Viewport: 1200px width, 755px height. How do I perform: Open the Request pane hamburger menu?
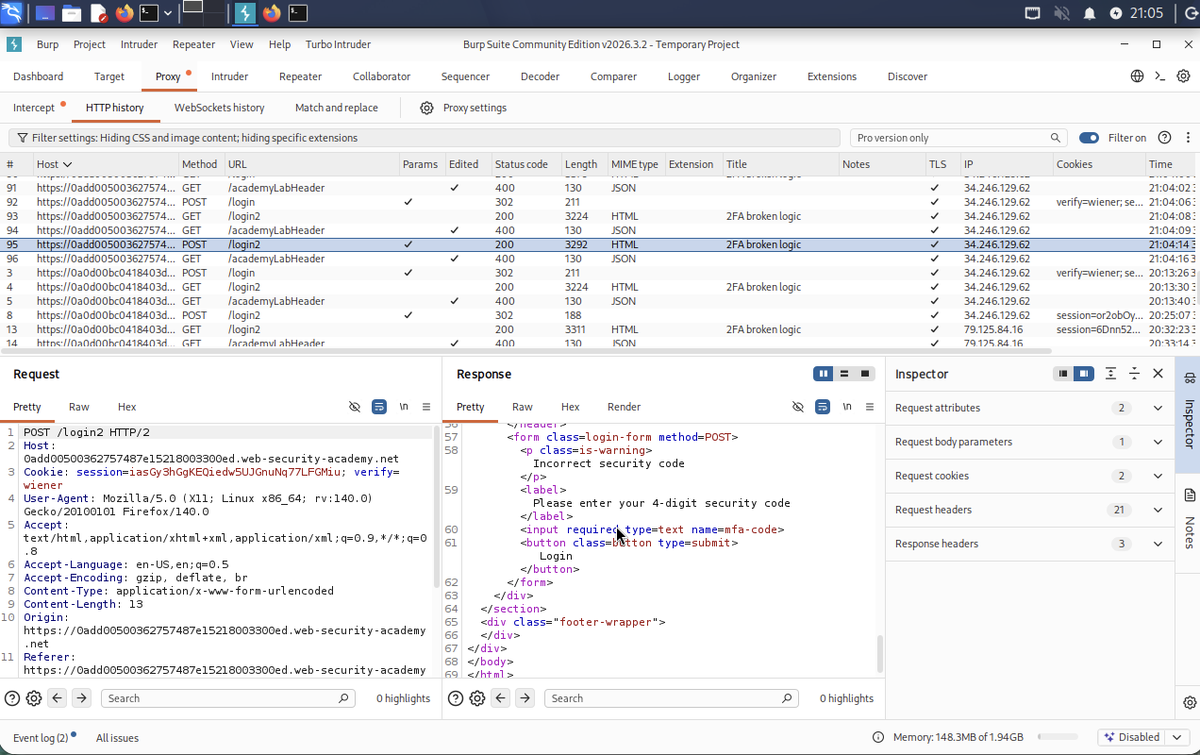click(426, 407)
